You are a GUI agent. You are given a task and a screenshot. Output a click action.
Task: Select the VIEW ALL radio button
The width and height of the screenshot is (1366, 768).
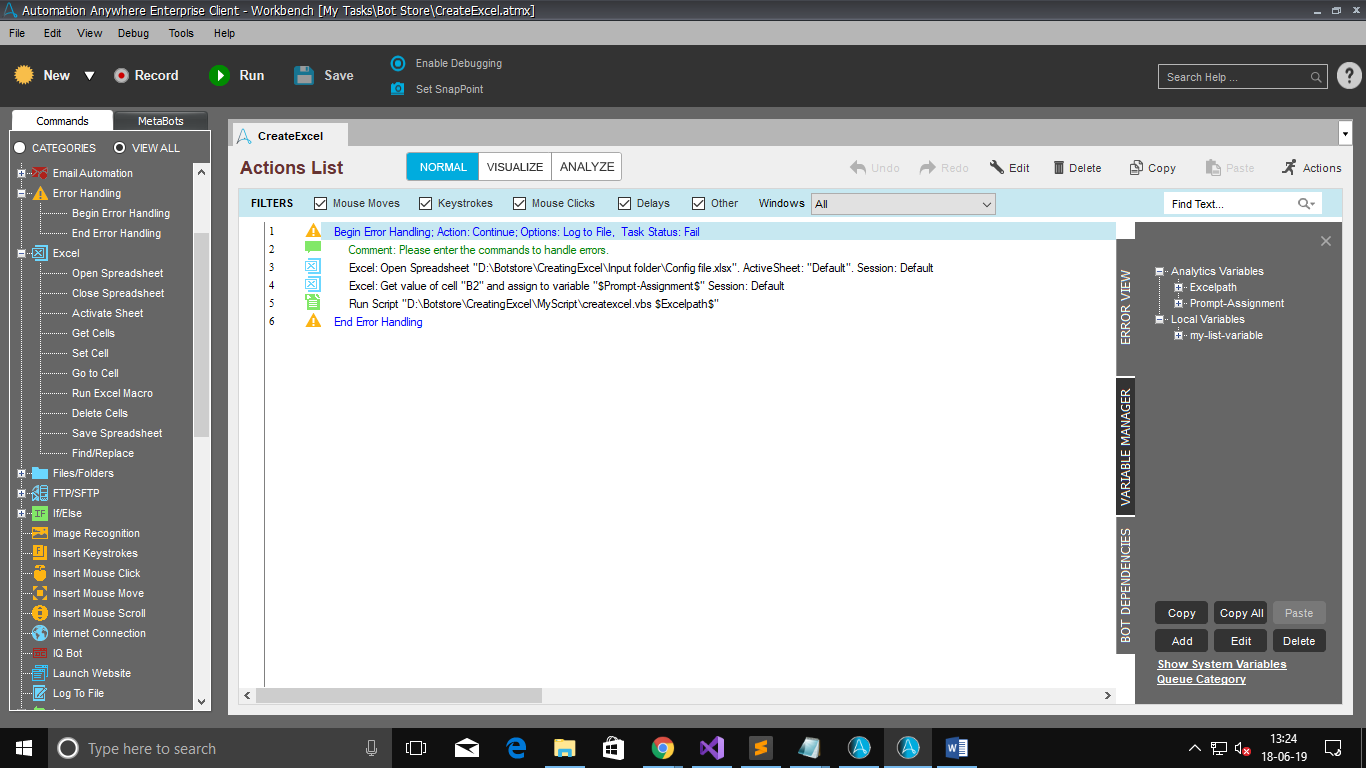click(x=120, y=148)
